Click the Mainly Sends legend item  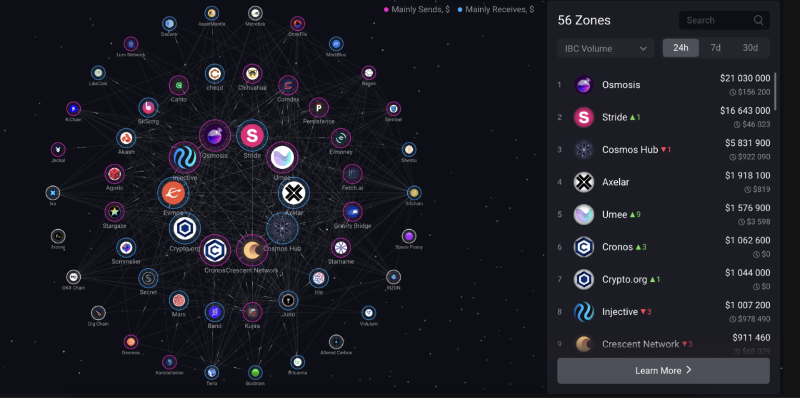click(416, 9)
